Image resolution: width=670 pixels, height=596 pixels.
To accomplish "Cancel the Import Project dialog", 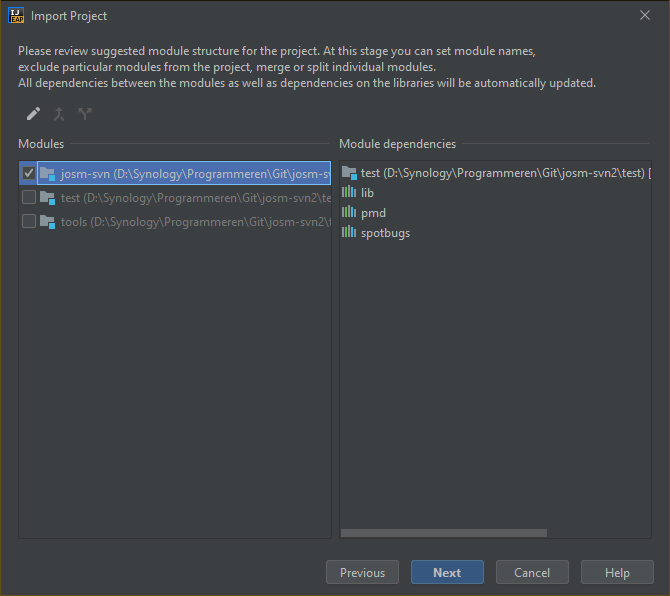I will [x=532, y=572].
